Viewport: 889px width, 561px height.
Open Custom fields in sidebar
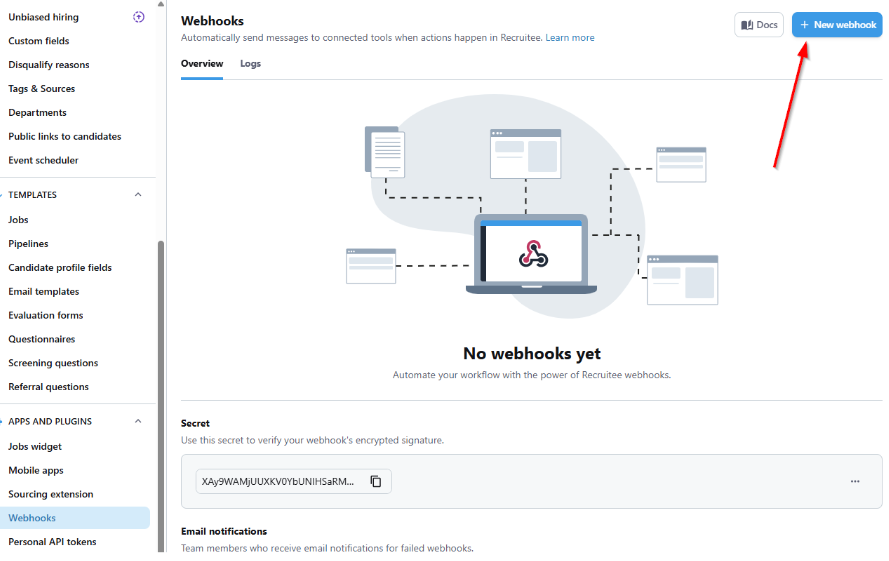click(39, 41)
